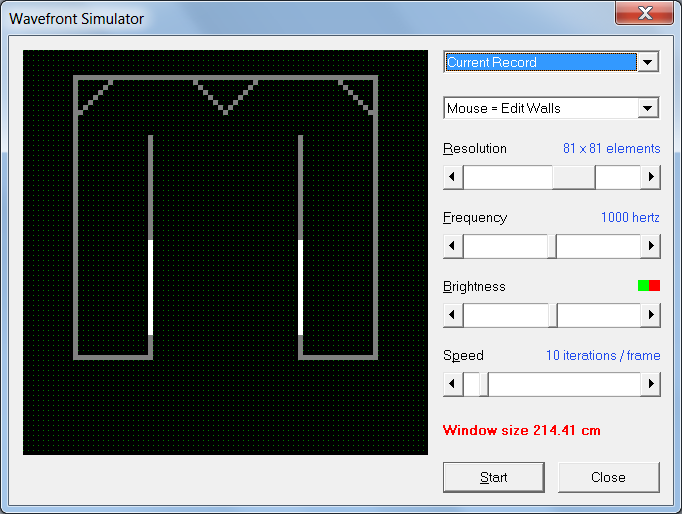Click the Brightness label

pyautogui.click(x=474, y=286)
